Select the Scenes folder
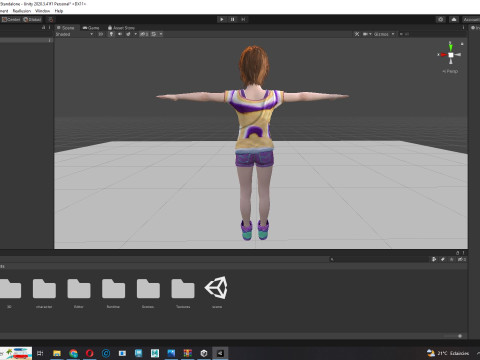 point(148,292)
